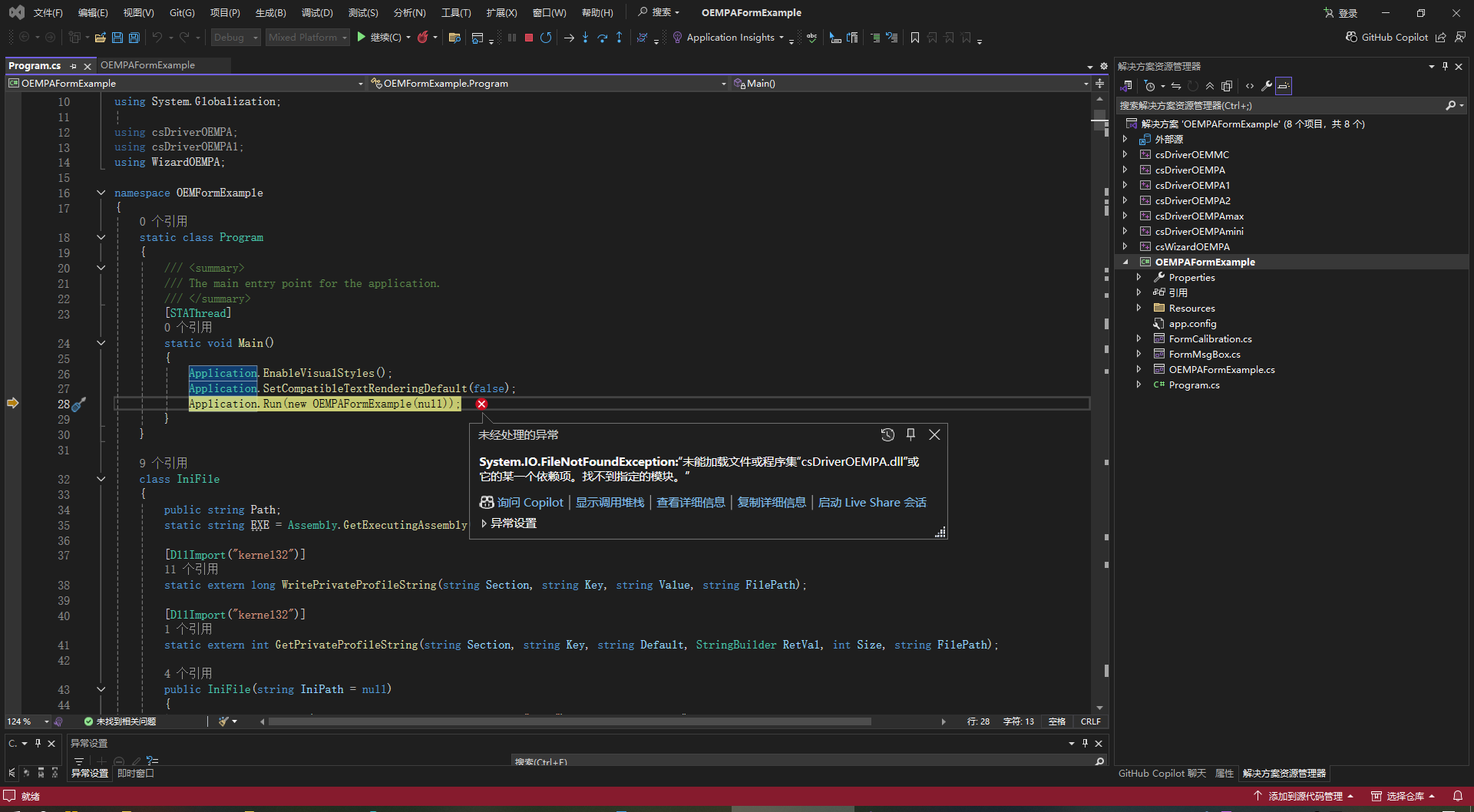Viewport: 1474px width, 812px height.
Task: Click the Step Out up-arrow icon
Action: click(x=619, y=37)
